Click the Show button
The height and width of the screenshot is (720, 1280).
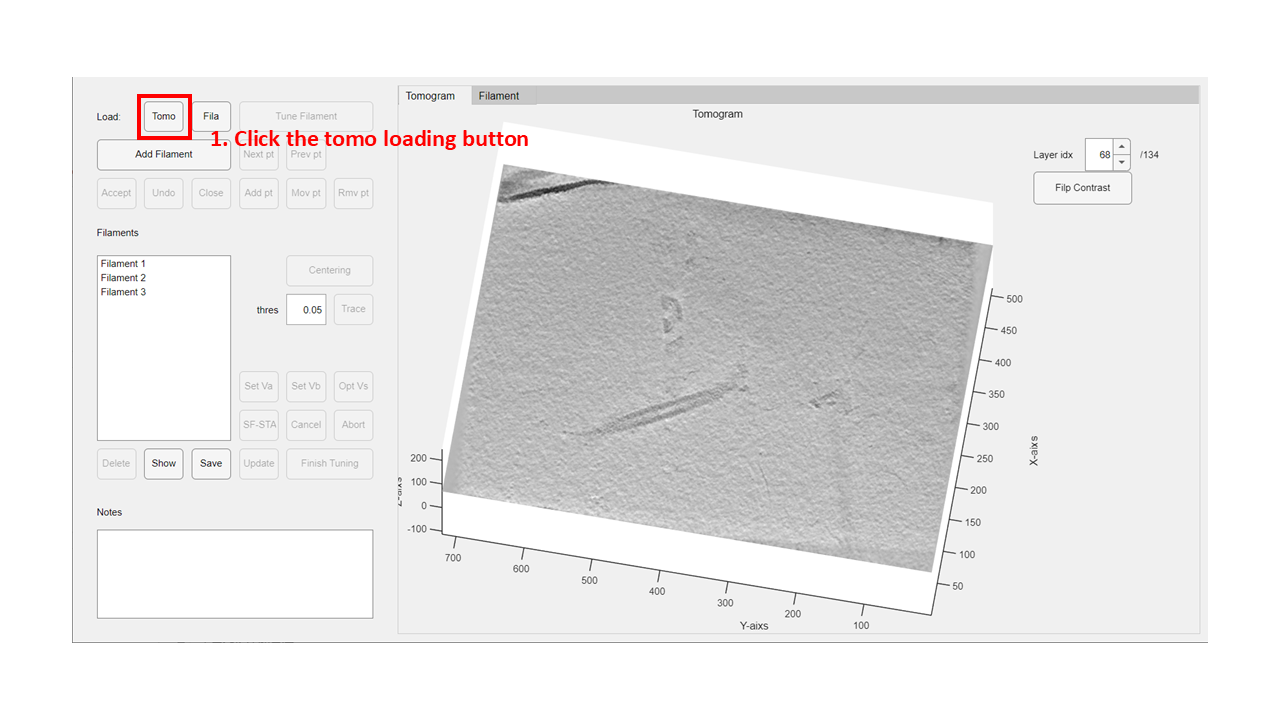click(164, 463)
